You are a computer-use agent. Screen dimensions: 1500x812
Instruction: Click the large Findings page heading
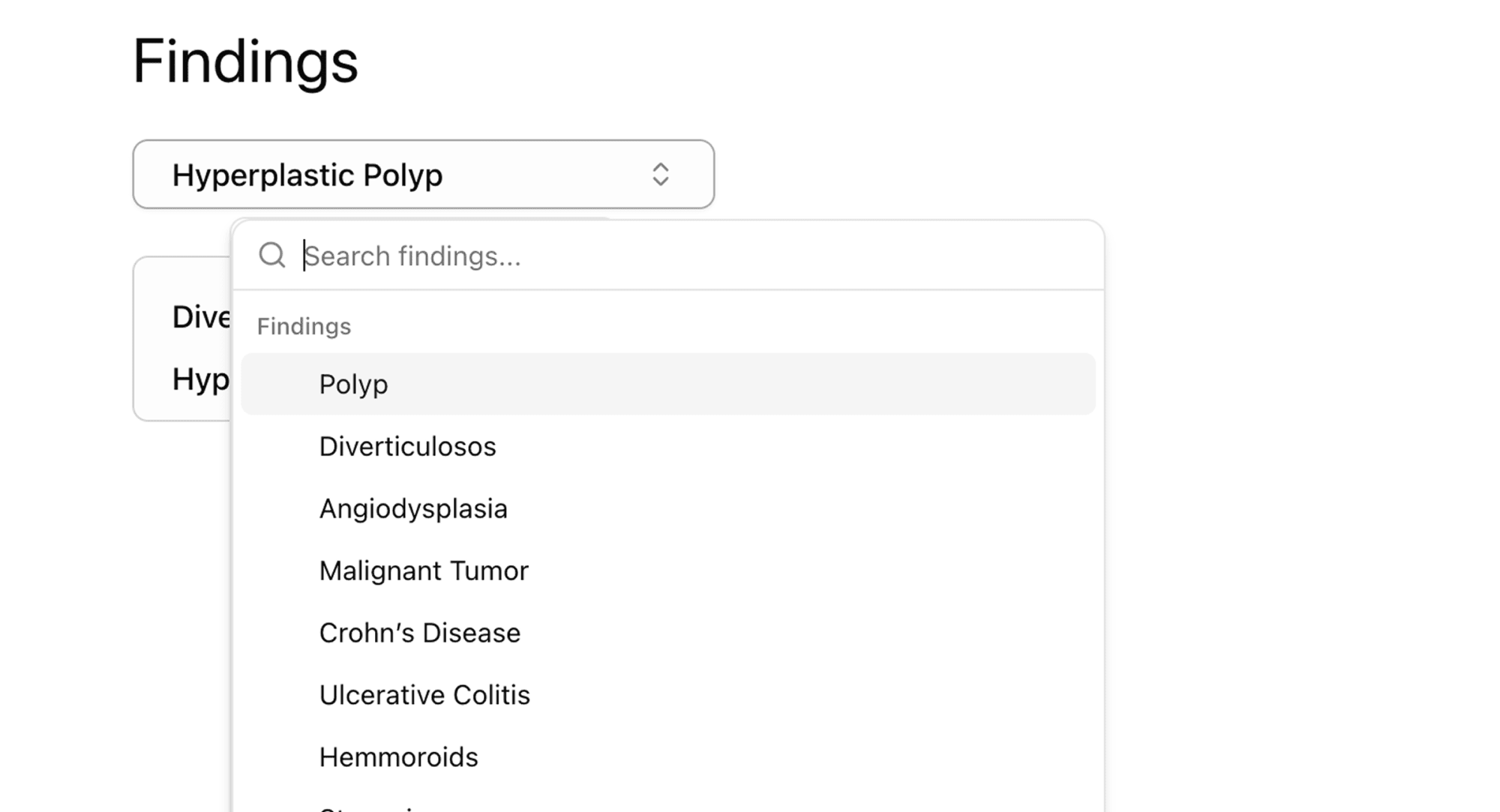[x=245, y=62]
